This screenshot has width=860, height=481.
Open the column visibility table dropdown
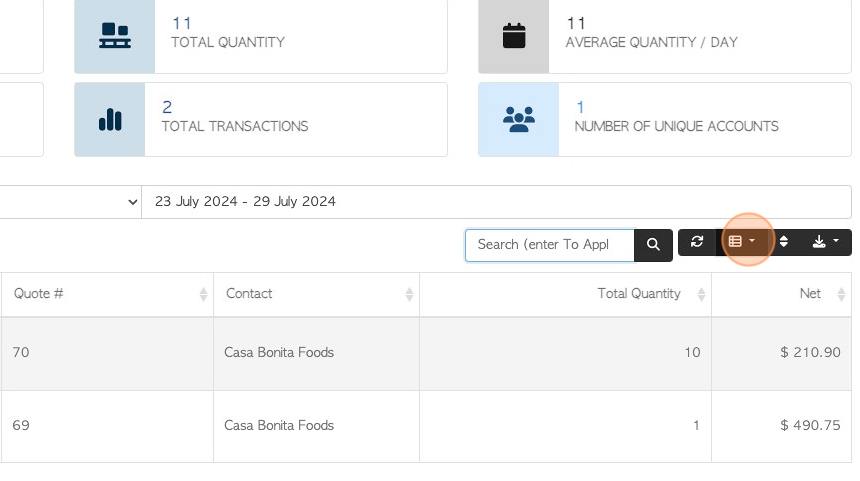(x=742, y=242)
